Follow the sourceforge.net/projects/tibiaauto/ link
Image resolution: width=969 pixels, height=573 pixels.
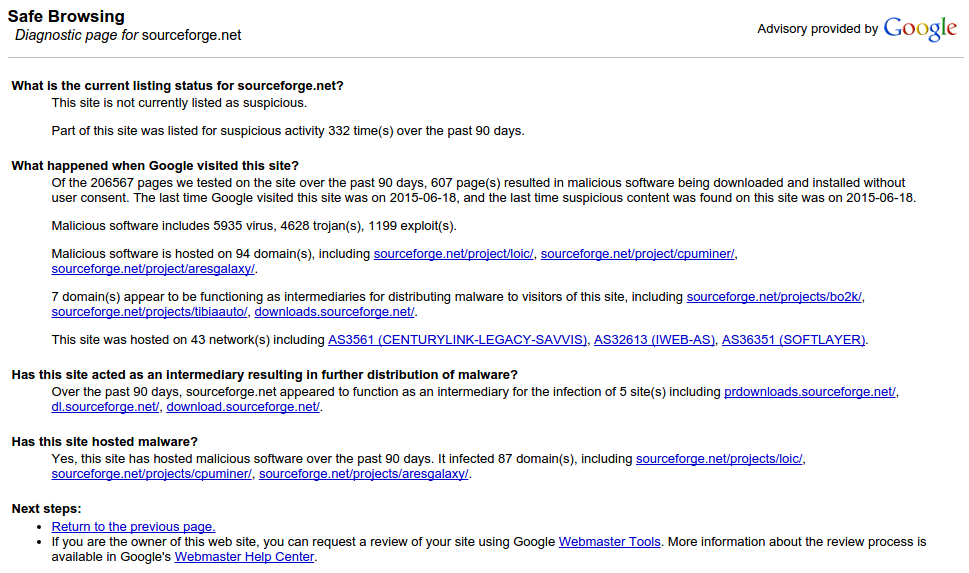click(149, 312)
